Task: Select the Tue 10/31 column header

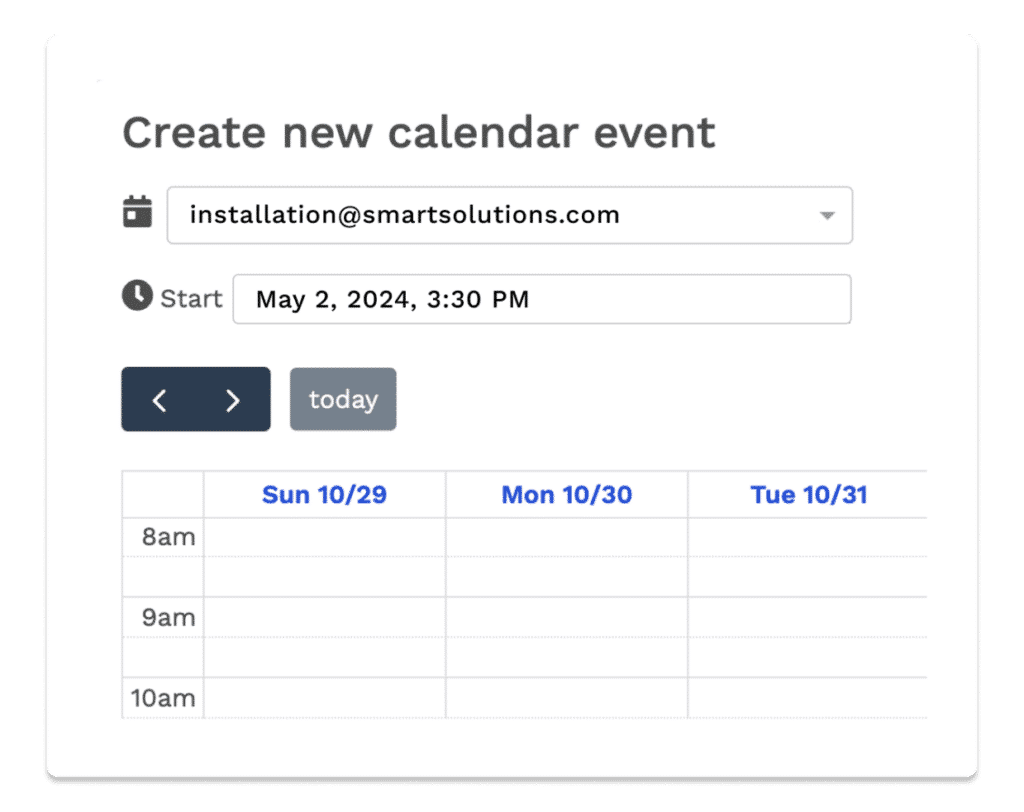Action: (808, 495)
